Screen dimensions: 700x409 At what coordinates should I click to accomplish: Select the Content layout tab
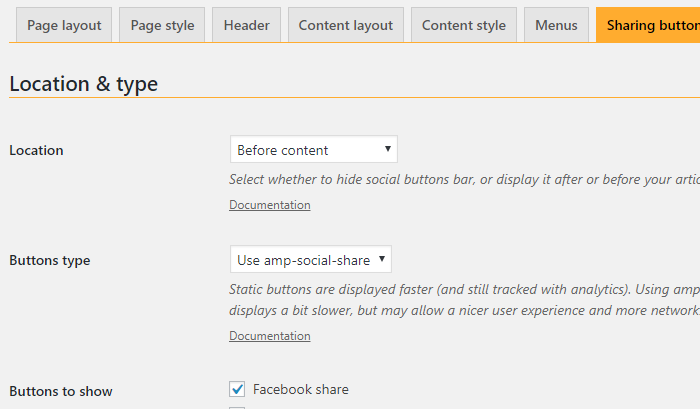click(346, 25)
